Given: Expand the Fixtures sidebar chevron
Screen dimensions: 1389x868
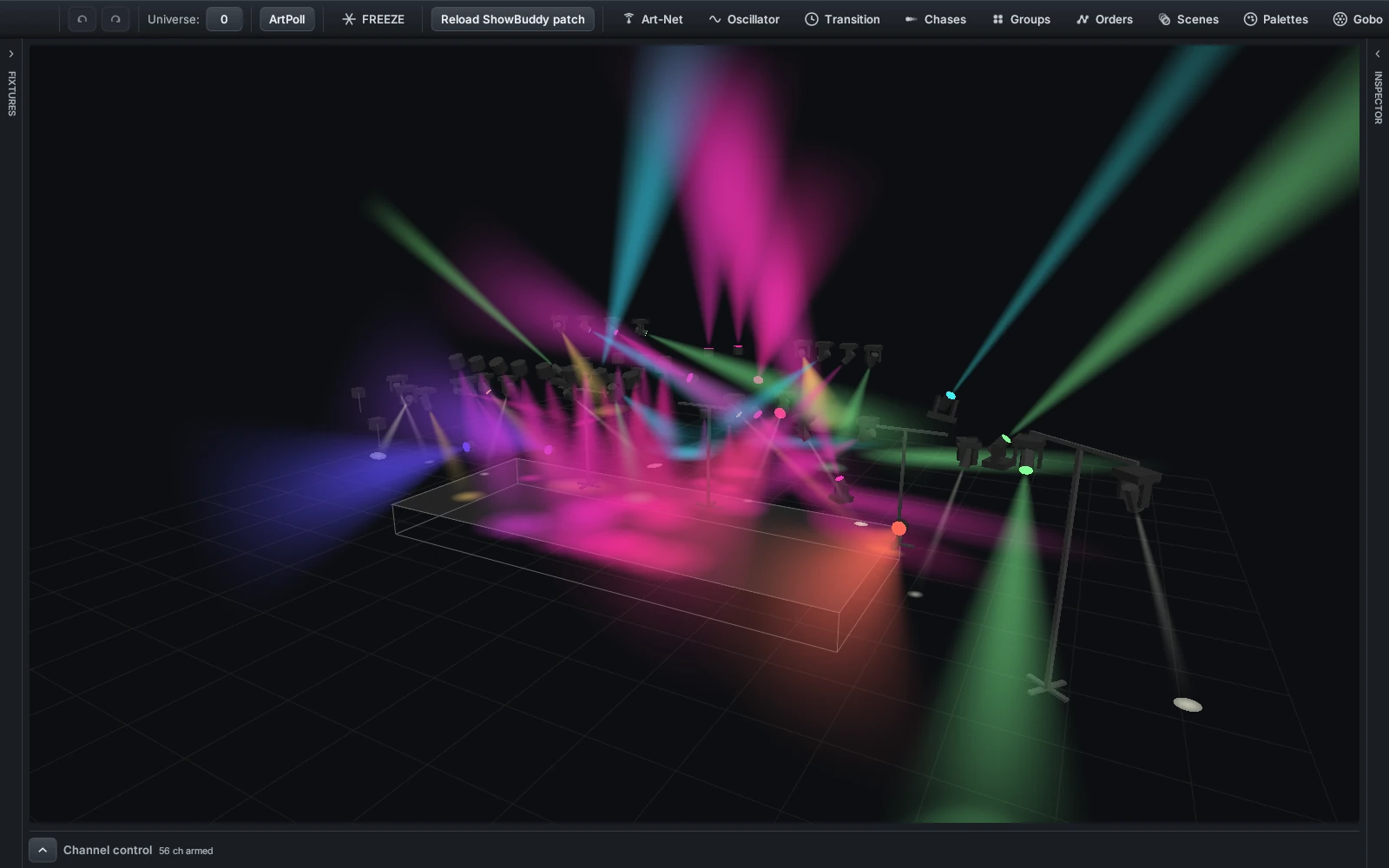Looking at the screenshot, I should [11, 54].
